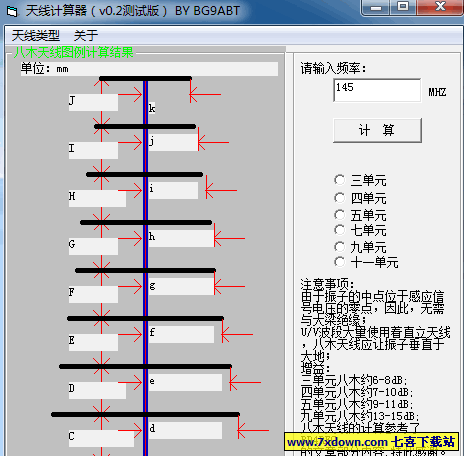This screenshot has height=456, width=464.
Task: Click the I spacing result field
Action: pyautogui.click(x=93, y=150)
